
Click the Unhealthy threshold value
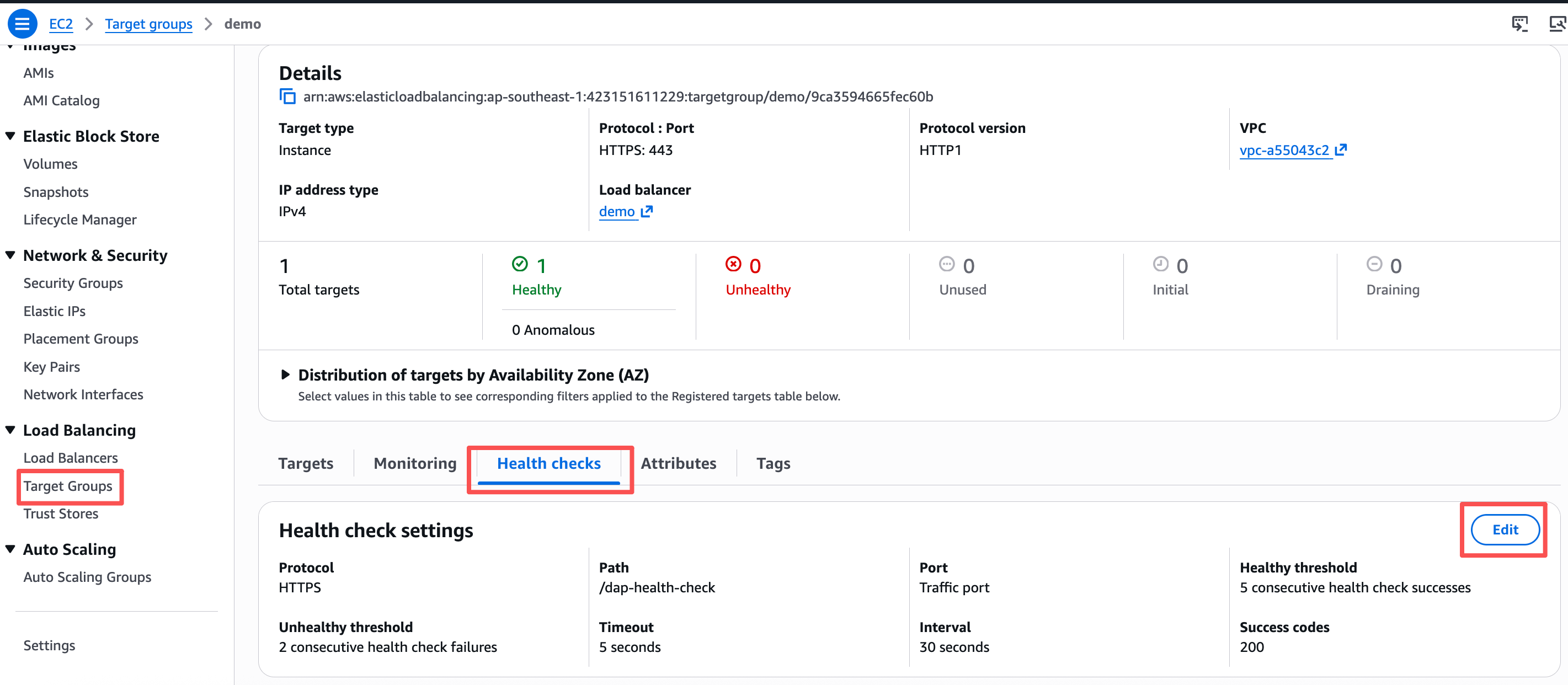388,647
